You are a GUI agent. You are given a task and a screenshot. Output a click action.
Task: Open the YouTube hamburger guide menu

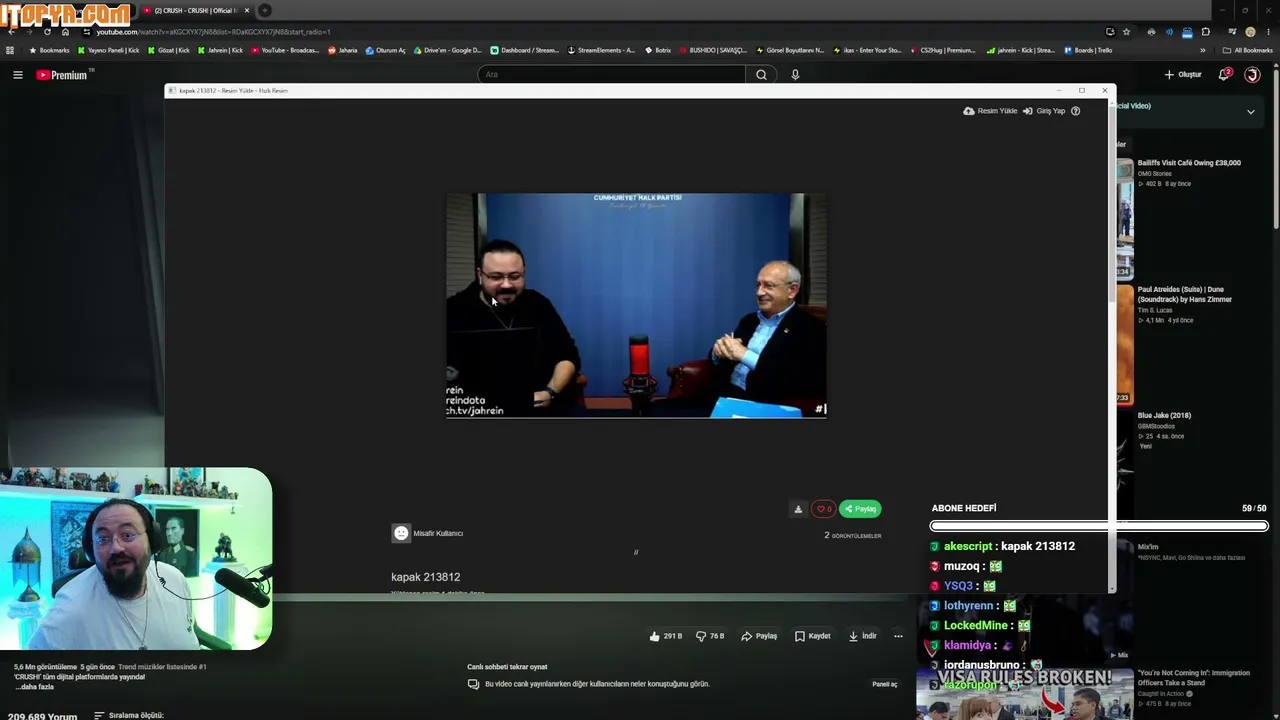click(x=17, y=75)
